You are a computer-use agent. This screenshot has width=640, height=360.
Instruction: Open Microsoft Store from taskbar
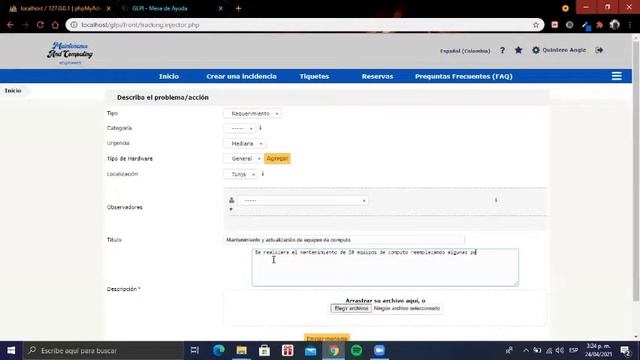(x=264, y=351)
